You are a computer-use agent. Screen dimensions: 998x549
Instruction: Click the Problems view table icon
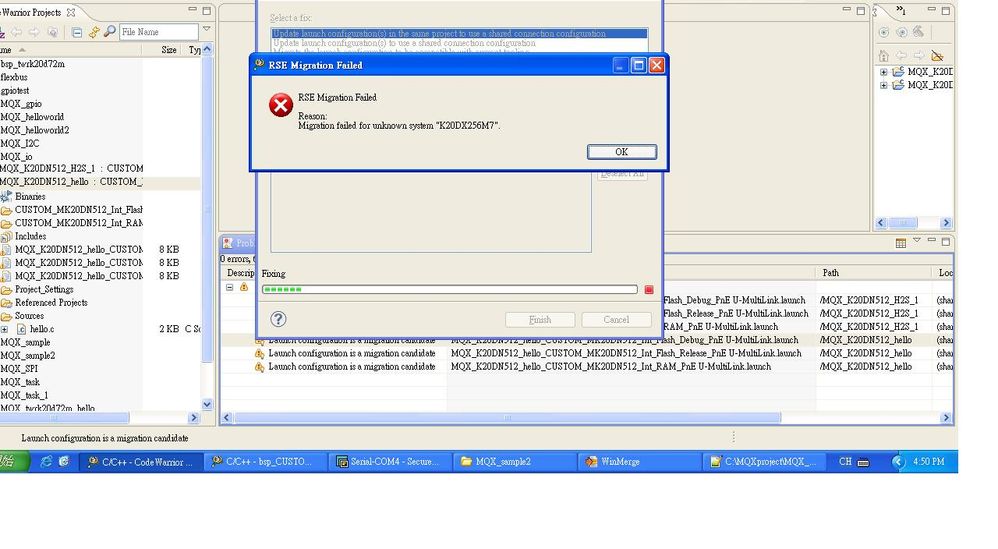coord(901,242)
